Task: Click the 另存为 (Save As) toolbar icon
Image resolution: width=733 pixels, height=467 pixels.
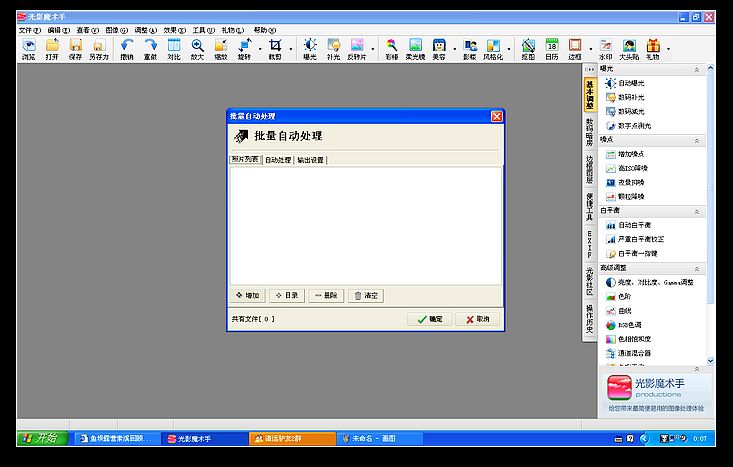Action: [x=98, y=48]
